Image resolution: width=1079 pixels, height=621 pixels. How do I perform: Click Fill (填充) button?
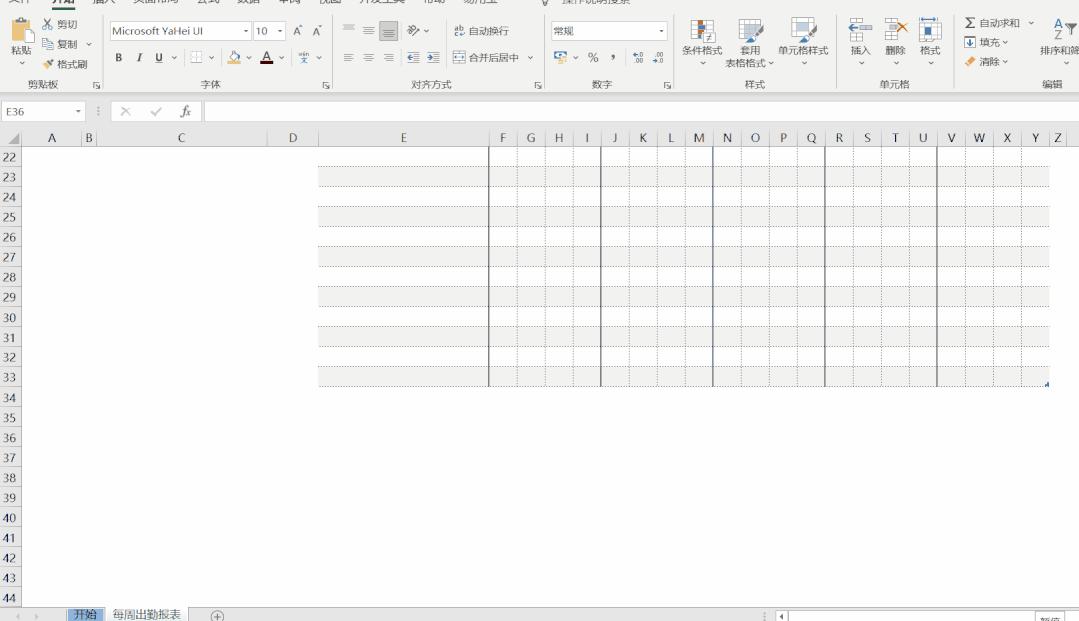pyautogui.click(x=985, y=43)
